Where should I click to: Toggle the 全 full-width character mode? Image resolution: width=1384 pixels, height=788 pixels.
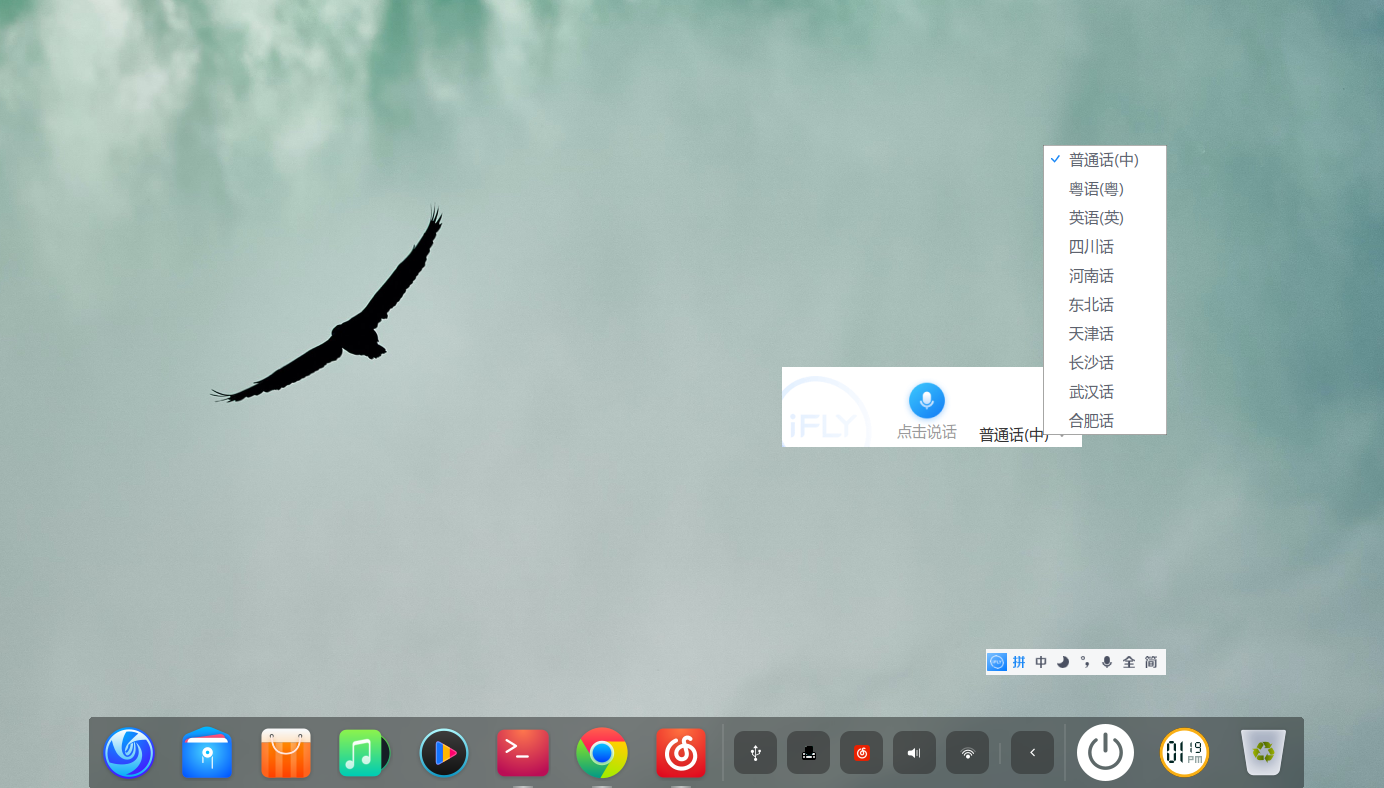1129,662
